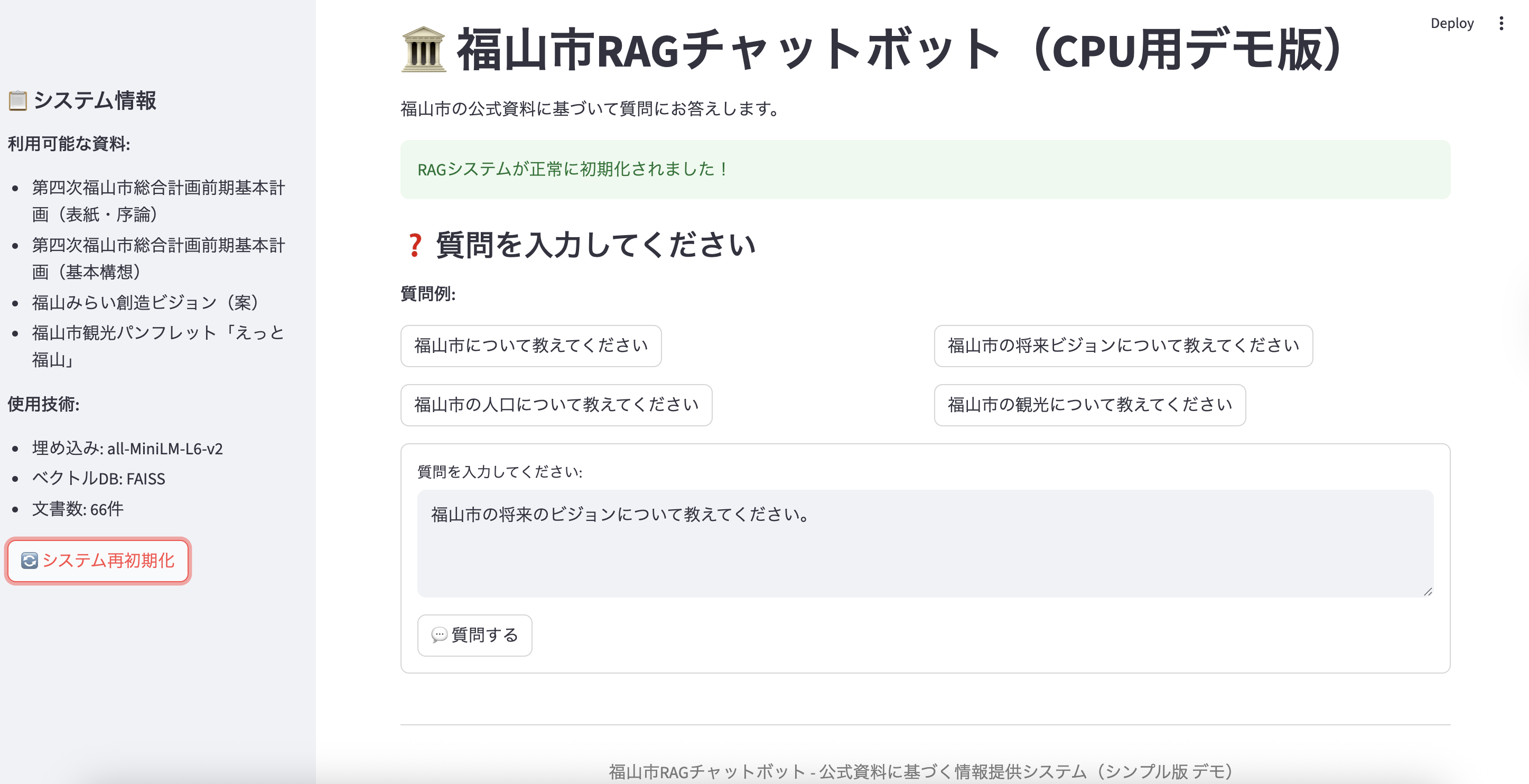Viewport: 1529px width, 784px height.
Task: Open the three-dot main menu
Action: coord(1501,23)
